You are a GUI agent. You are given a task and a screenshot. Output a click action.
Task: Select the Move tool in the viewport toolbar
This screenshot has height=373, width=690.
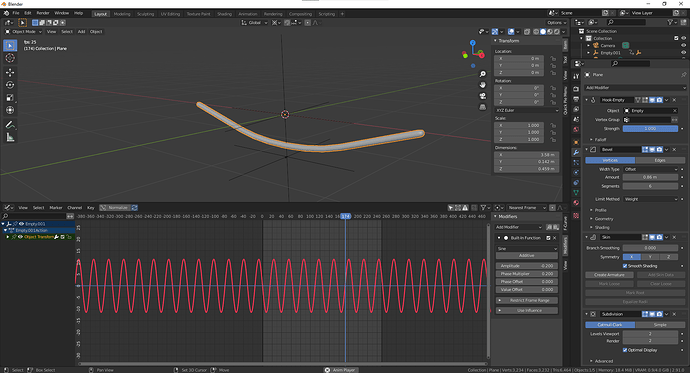tap(10, 72)
